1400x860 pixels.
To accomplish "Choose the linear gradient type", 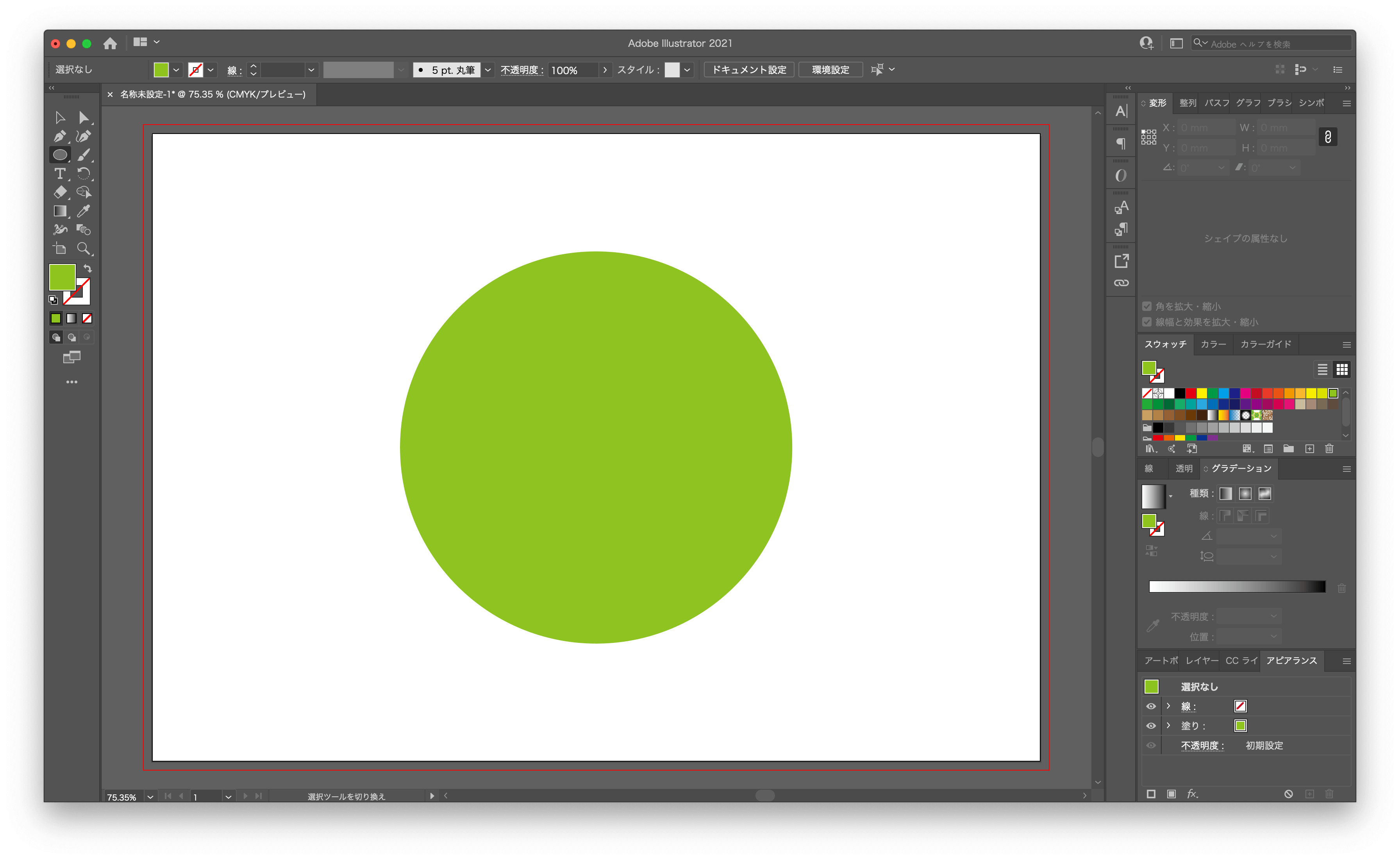I will 1225,494.
